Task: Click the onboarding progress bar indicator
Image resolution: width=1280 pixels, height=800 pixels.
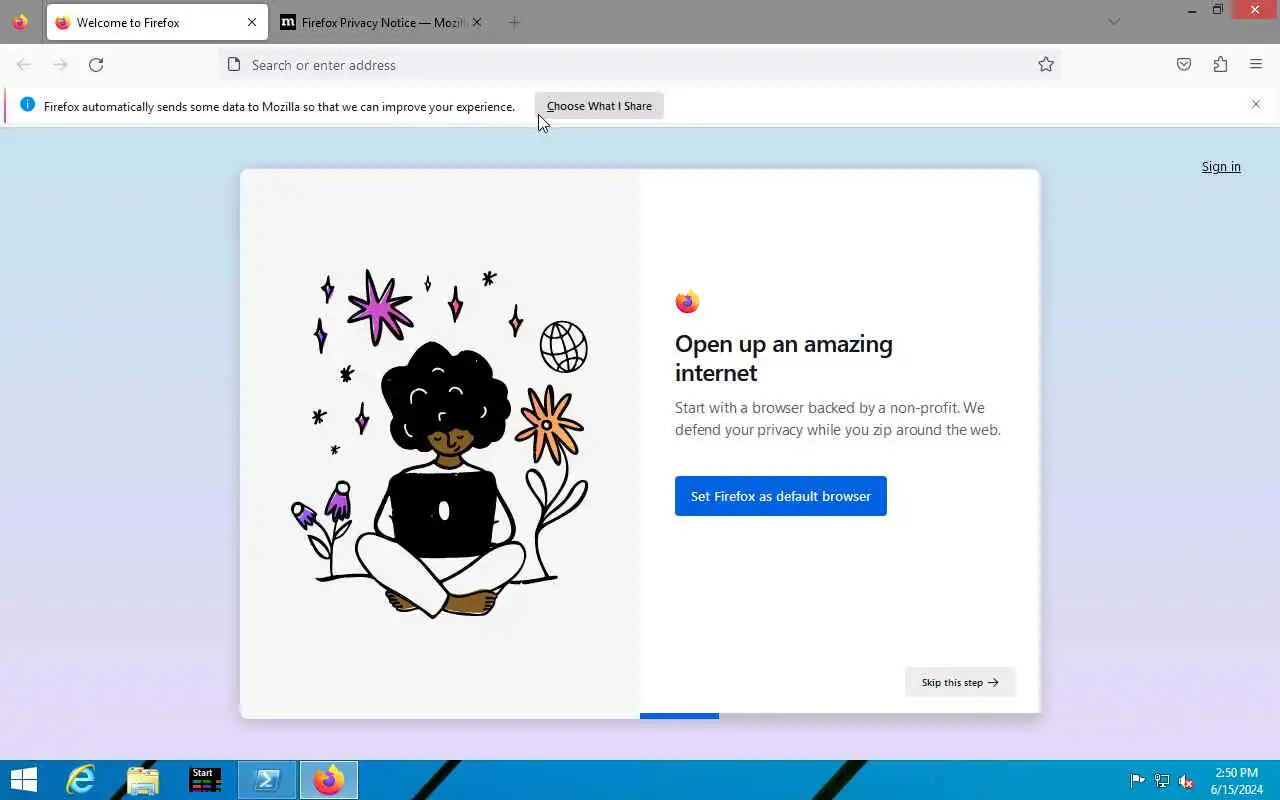Action: 679,716
